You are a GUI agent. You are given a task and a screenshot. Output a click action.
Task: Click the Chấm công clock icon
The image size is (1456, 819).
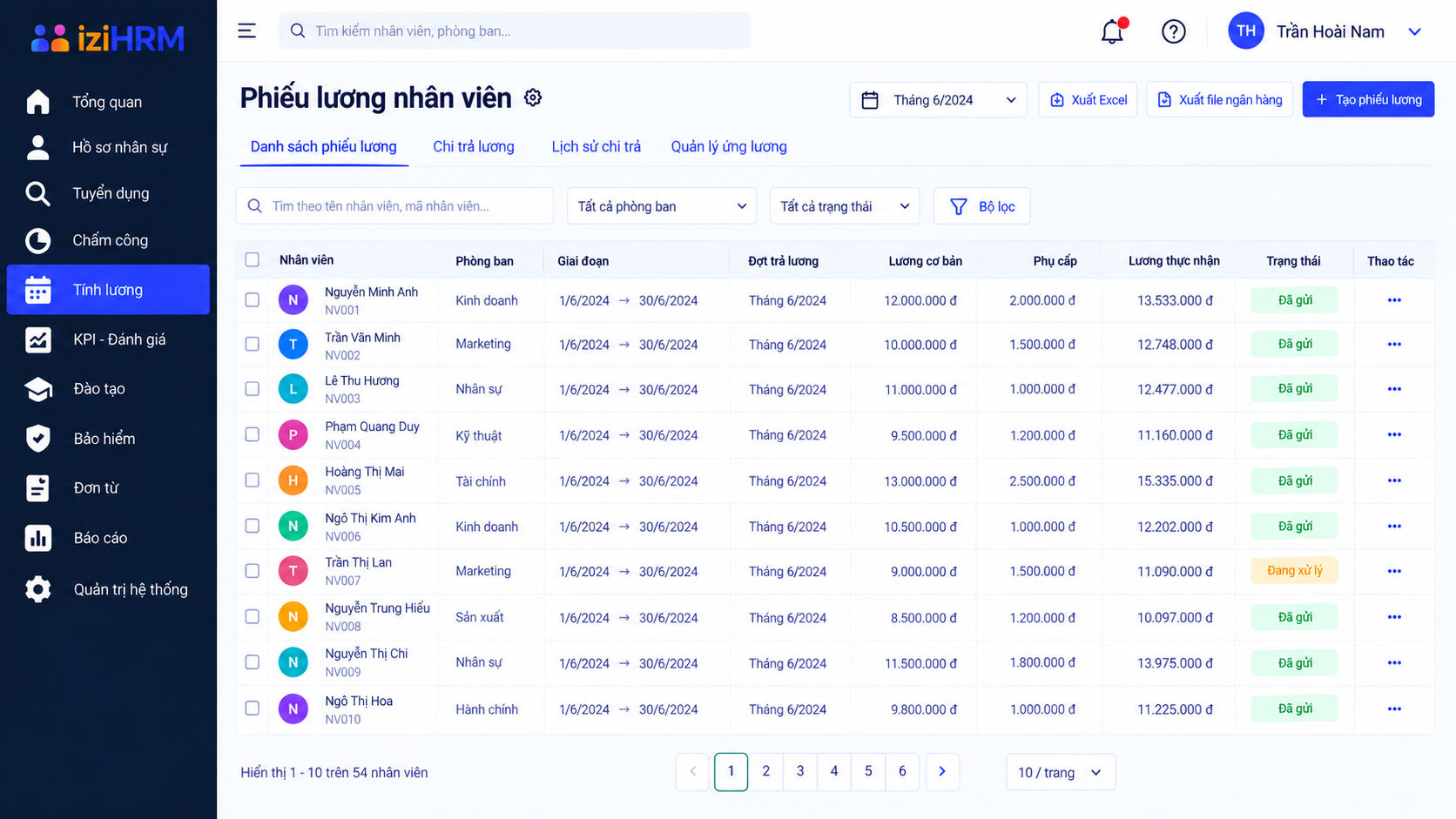[38, 240]
